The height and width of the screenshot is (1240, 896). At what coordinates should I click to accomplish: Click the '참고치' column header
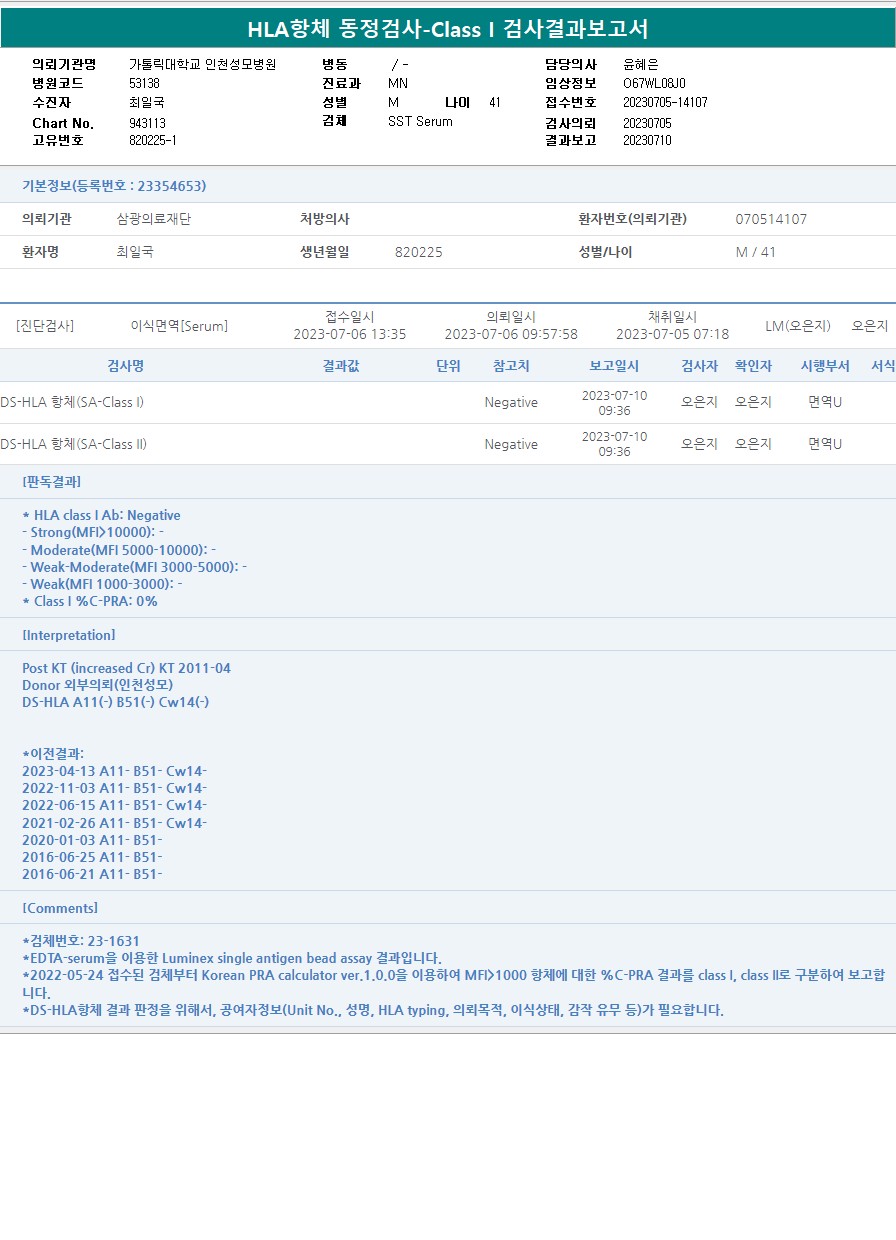pyautogui.click(x=511, y=366)
